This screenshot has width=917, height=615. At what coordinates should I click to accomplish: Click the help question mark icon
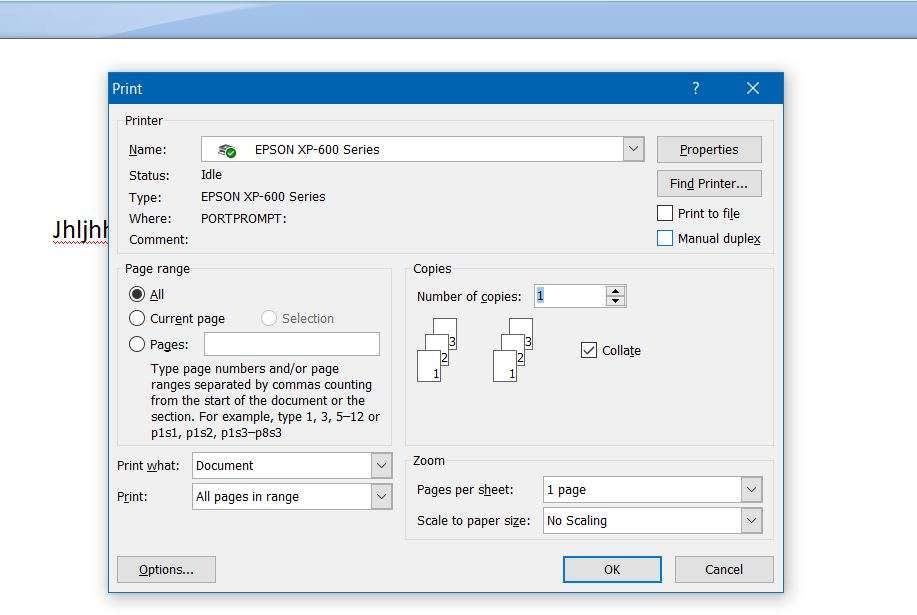(x=695, y=88)
